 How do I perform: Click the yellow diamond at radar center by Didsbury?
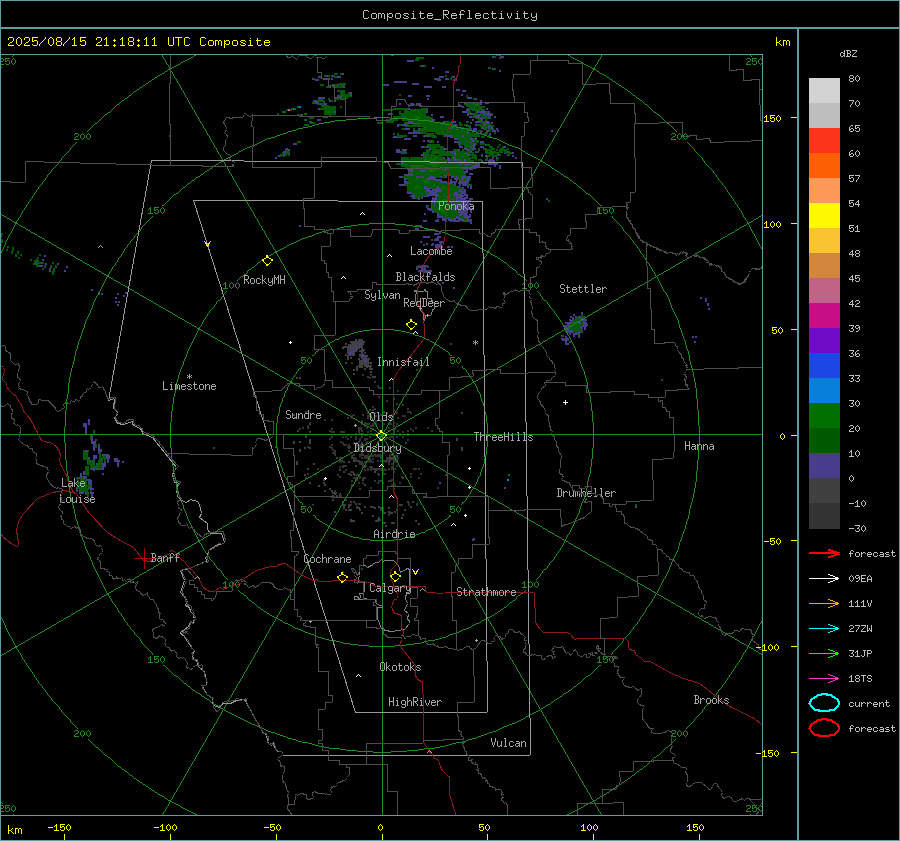(381, 436)
